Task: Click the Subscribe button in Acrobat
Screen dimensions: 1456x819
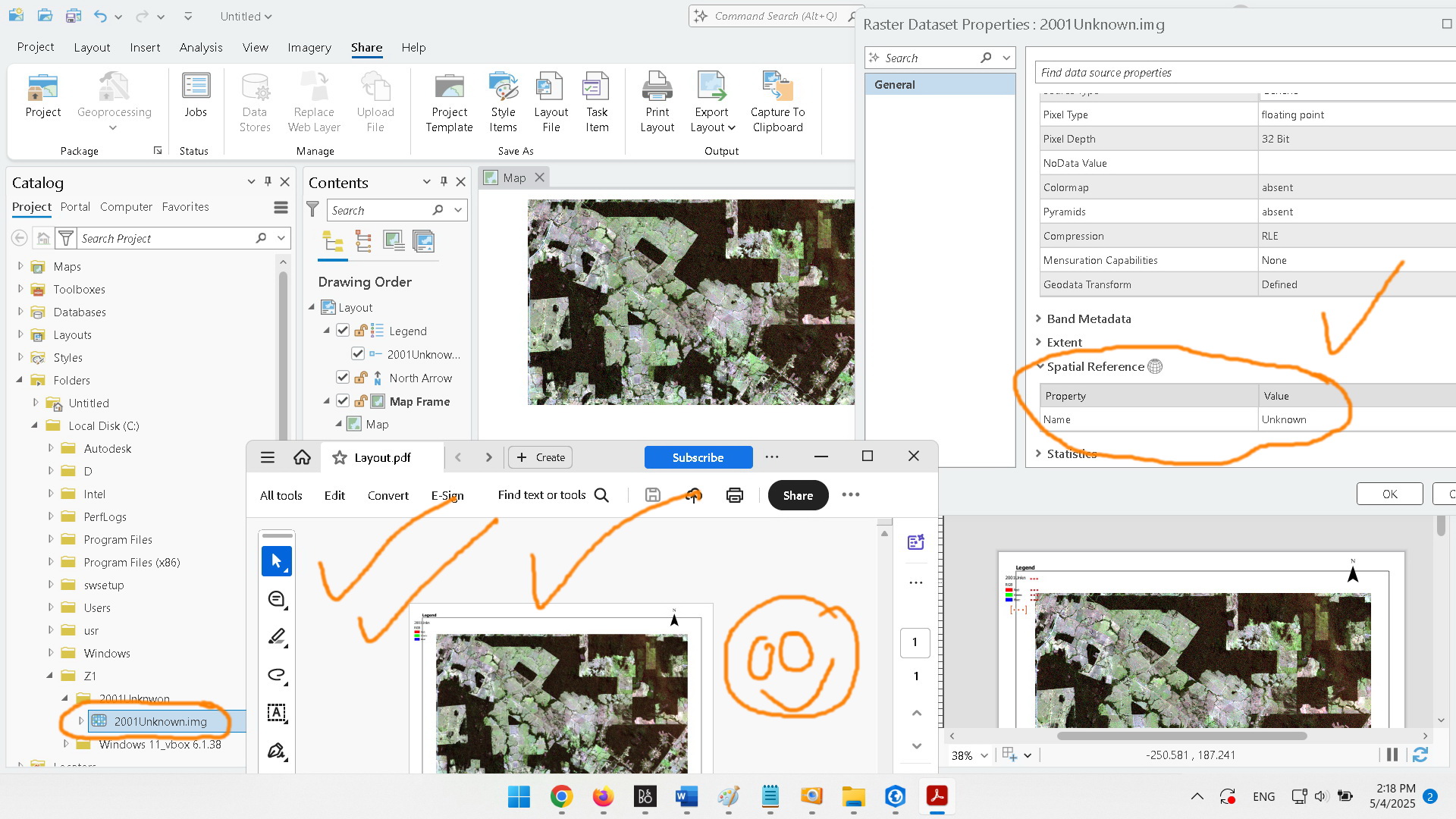Action: tap(698, 457)
